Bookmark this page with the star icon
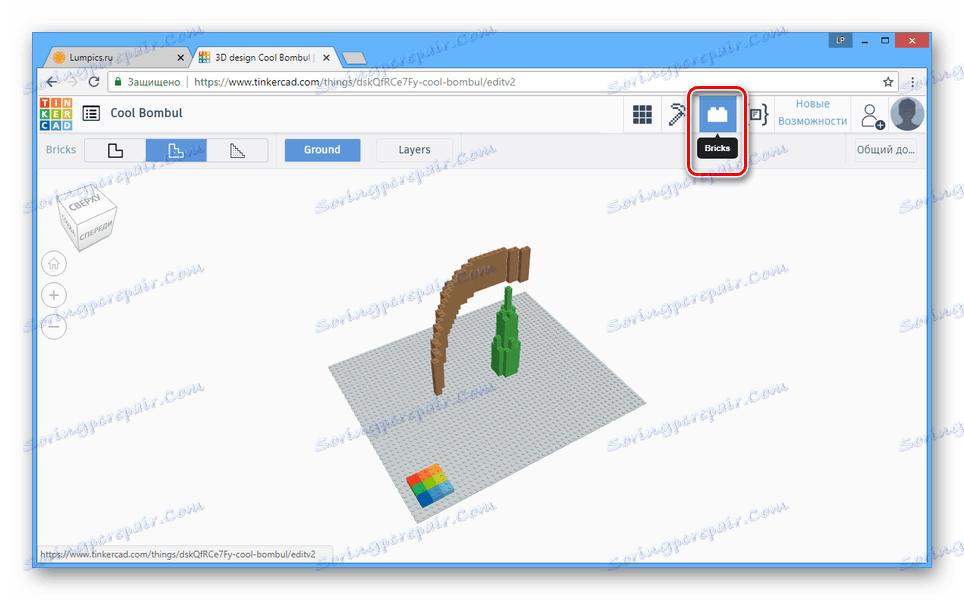964x600 pixels. (888, 82)
